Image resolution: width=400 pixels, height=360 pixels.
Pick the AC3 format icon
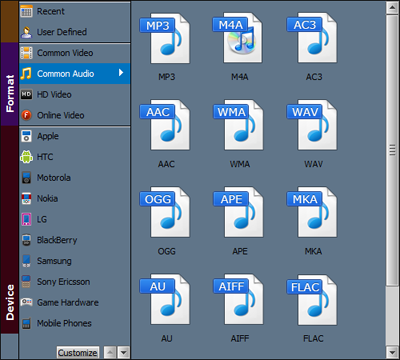(x=312, y=38)
